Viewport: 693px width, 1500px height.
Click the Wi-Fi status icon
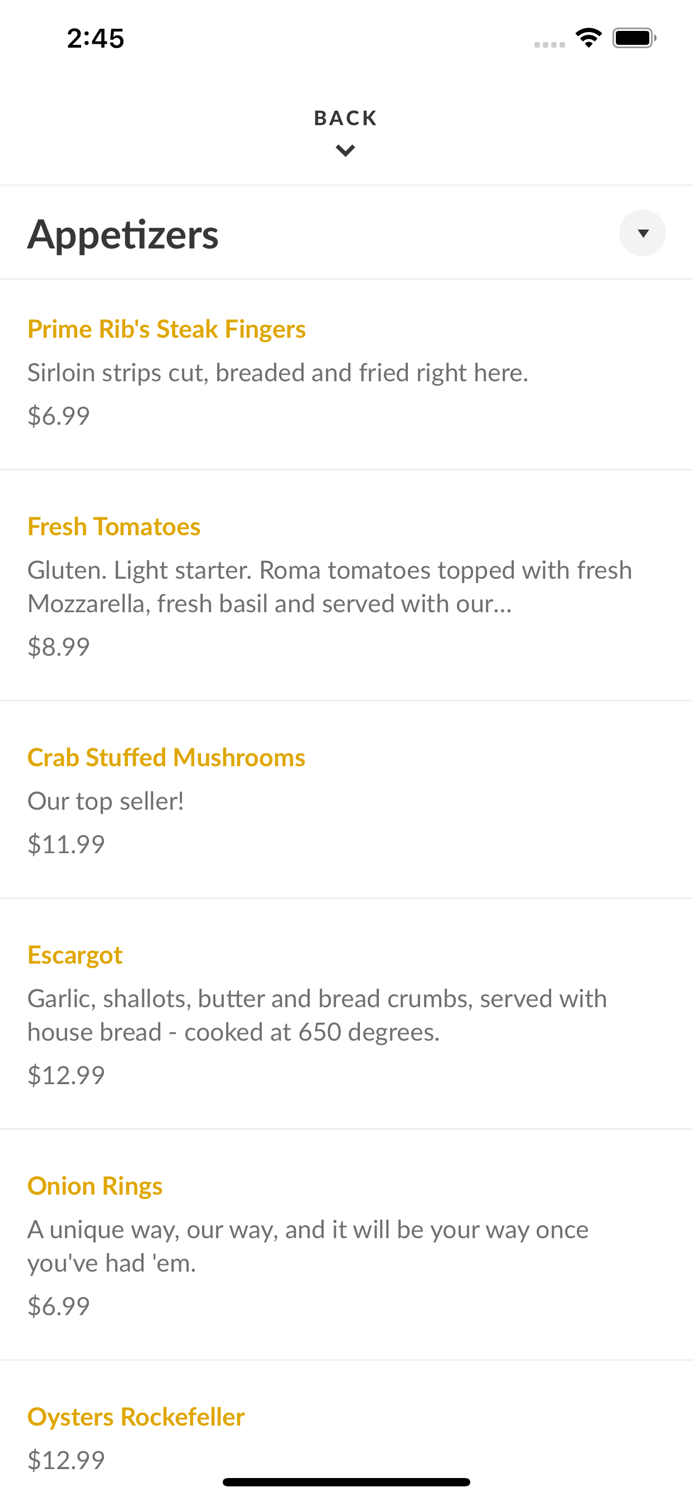(x=588, y=39)
